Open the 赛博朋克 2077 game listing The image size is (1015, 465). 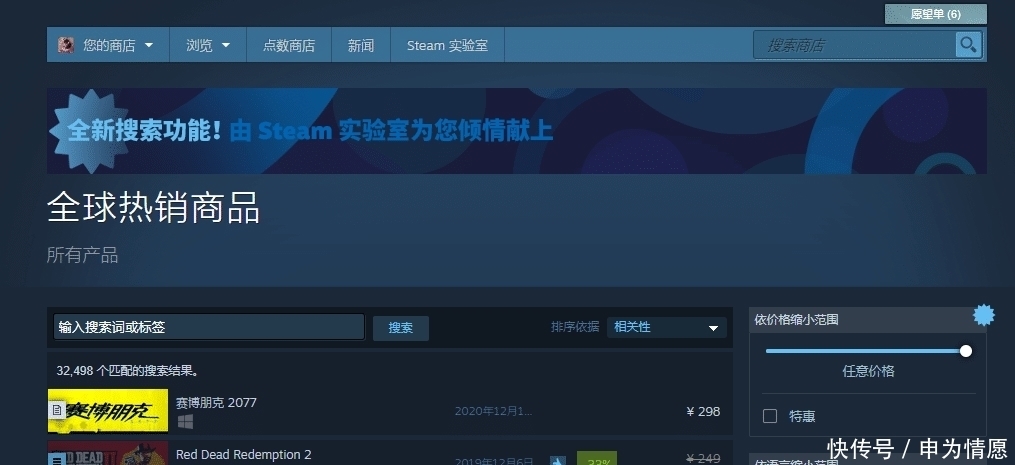(x=390, y=411)
